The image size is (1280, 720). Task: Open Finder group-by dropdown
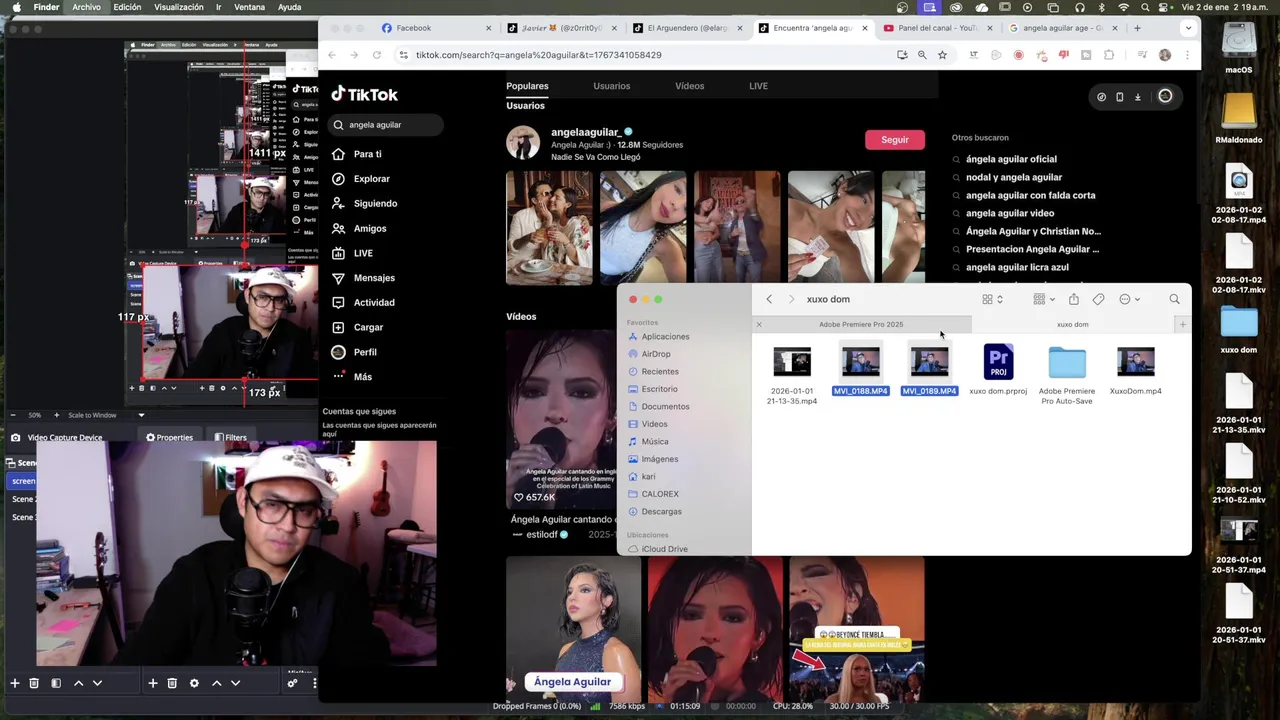pyautogui.click(x=1044, y=299)
